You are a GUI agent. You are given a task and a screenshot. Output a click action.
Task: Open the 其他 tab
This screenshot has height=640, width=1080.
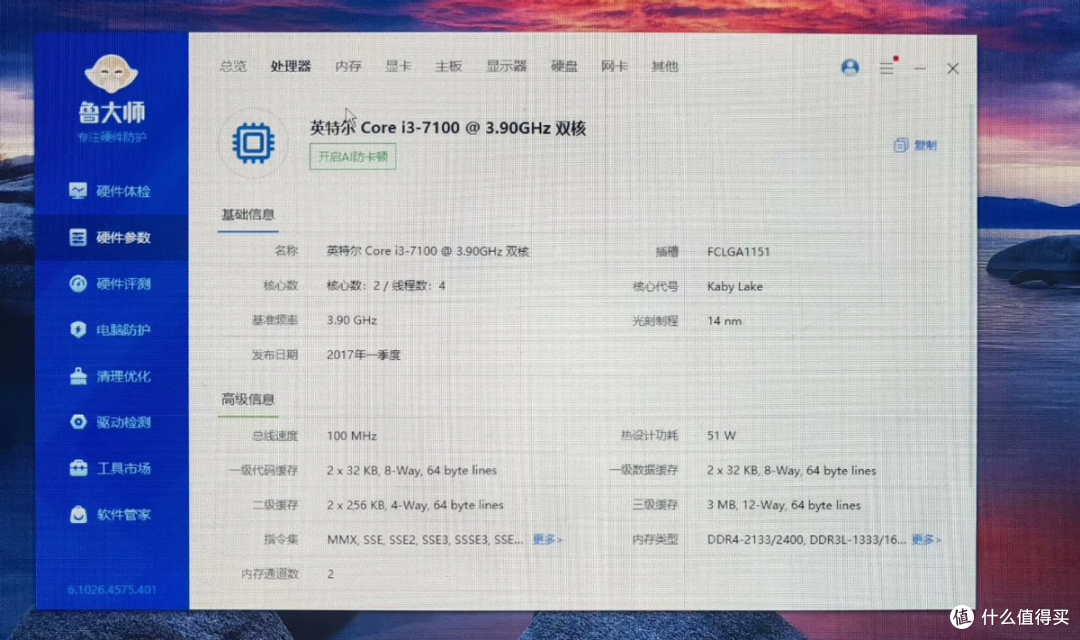click(665, 66)
